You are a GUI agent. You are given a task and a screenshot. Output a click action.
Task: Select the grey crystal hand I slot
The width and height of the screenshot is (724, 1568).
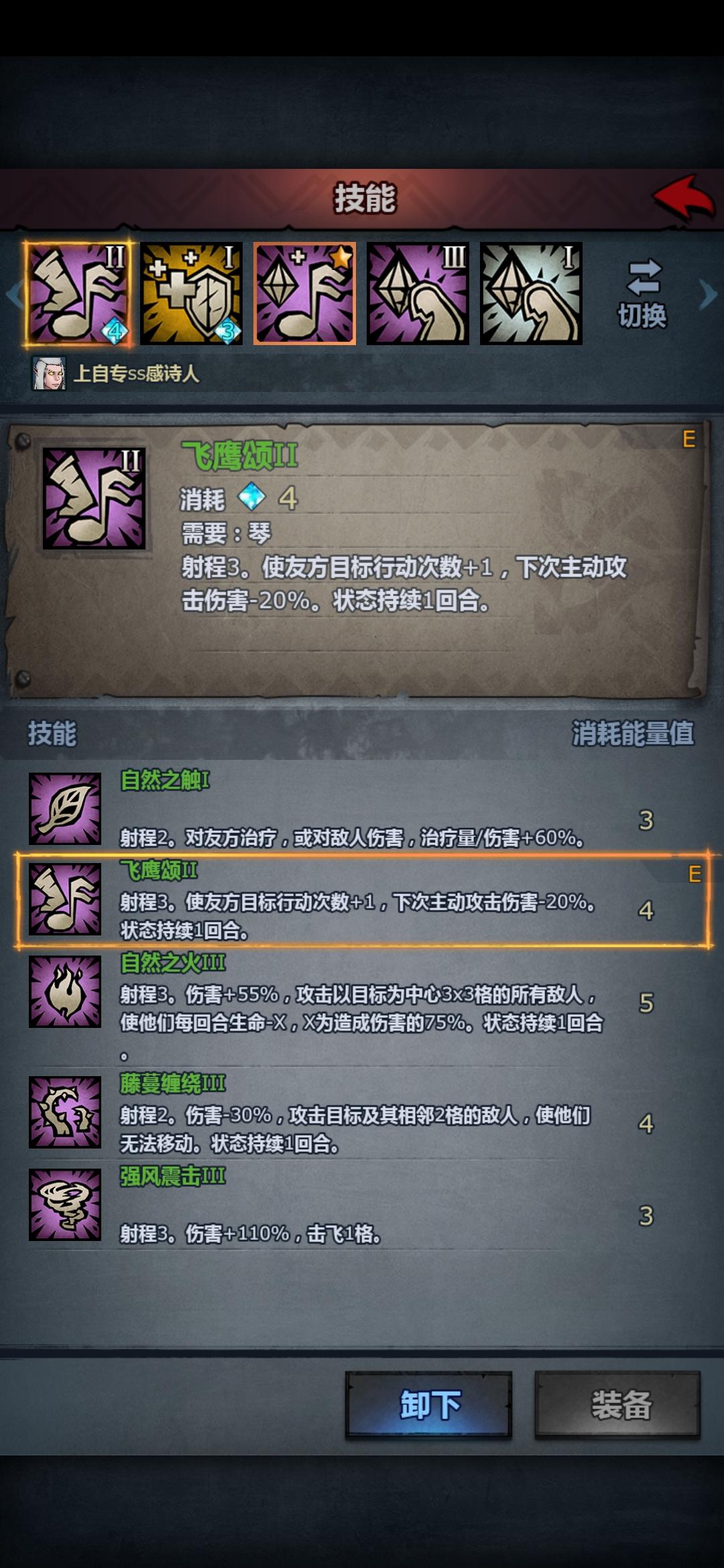531,294
